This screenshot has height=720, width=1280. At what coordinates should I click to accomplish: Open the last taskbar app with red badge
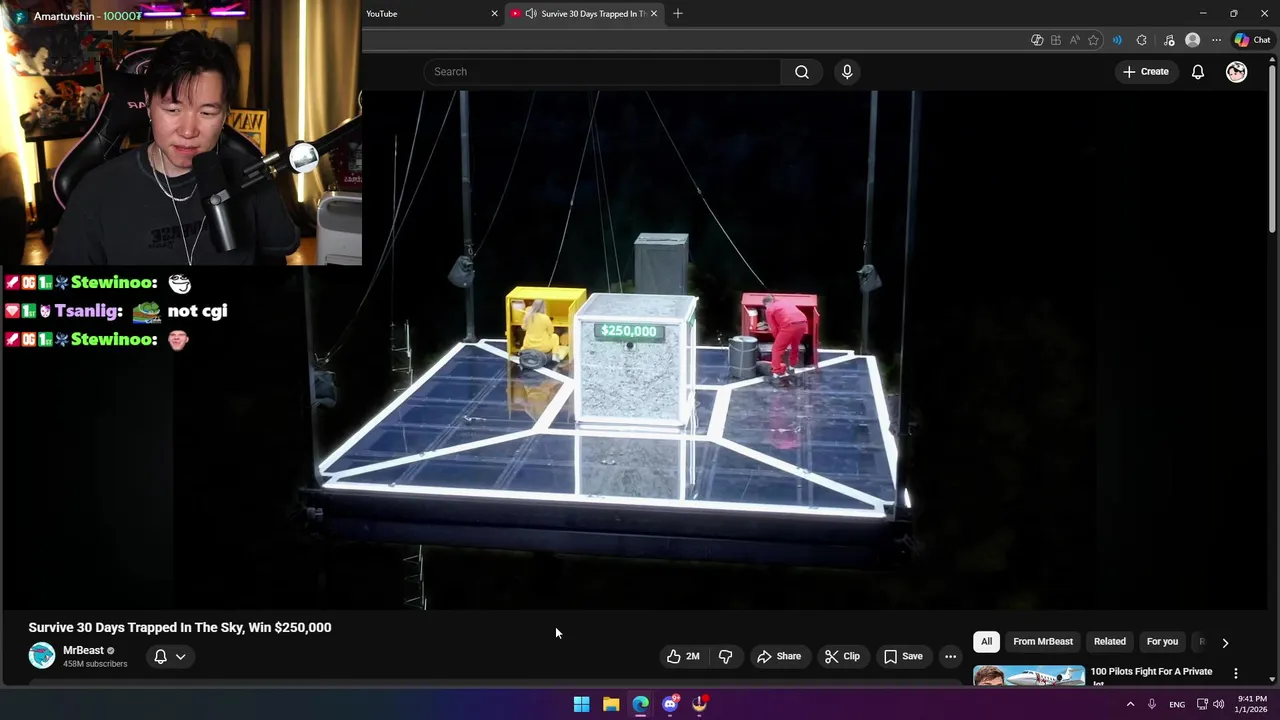[x=699, y=704]
